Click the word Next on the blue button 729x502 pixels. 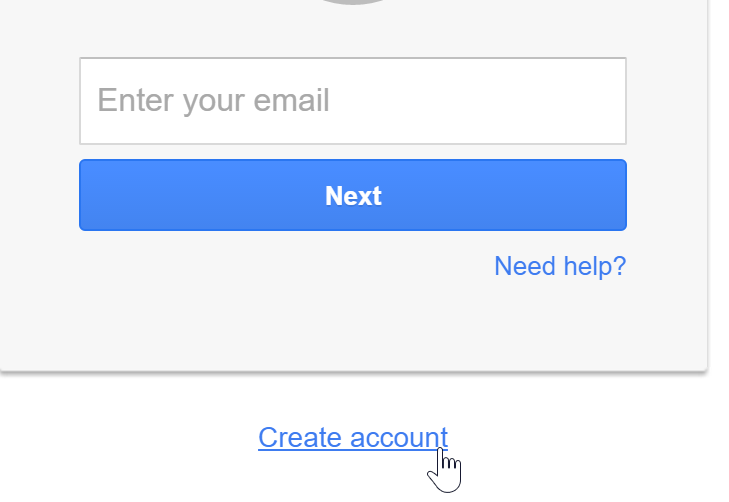click(x=353, y=196)
